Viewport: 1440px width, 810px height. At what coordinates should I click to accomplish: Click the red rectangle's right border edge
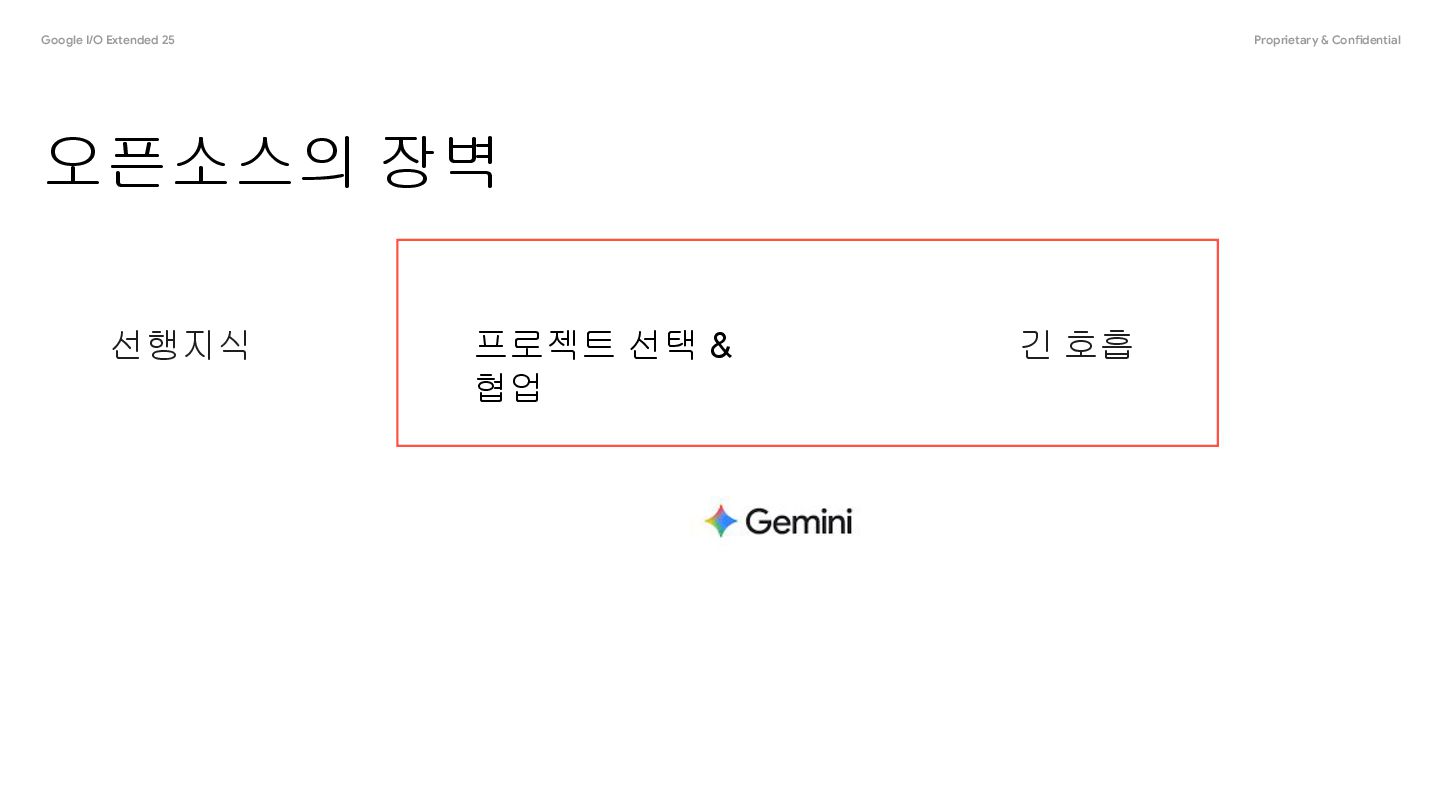click(x=1217, y=343)
